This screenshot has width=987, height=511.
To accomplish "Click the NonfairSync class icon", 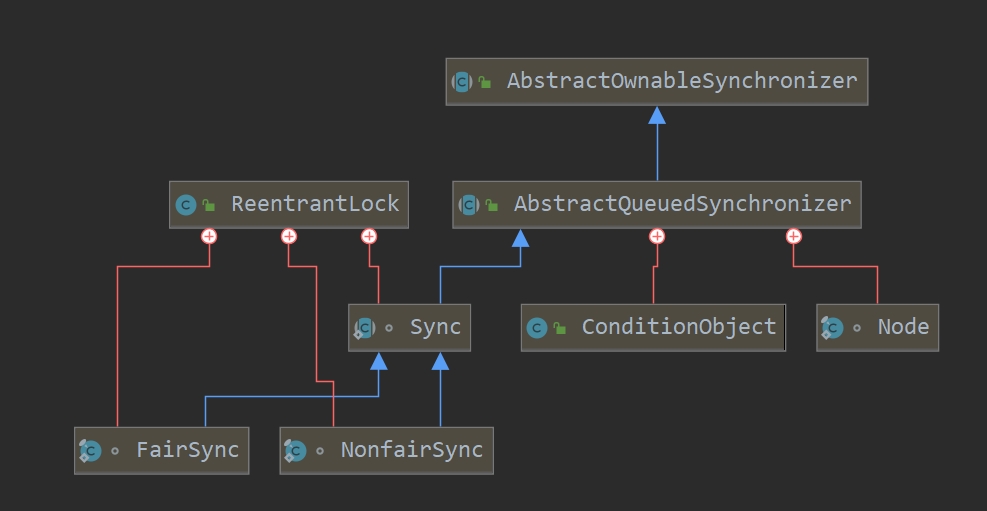I will click(295, 451).
